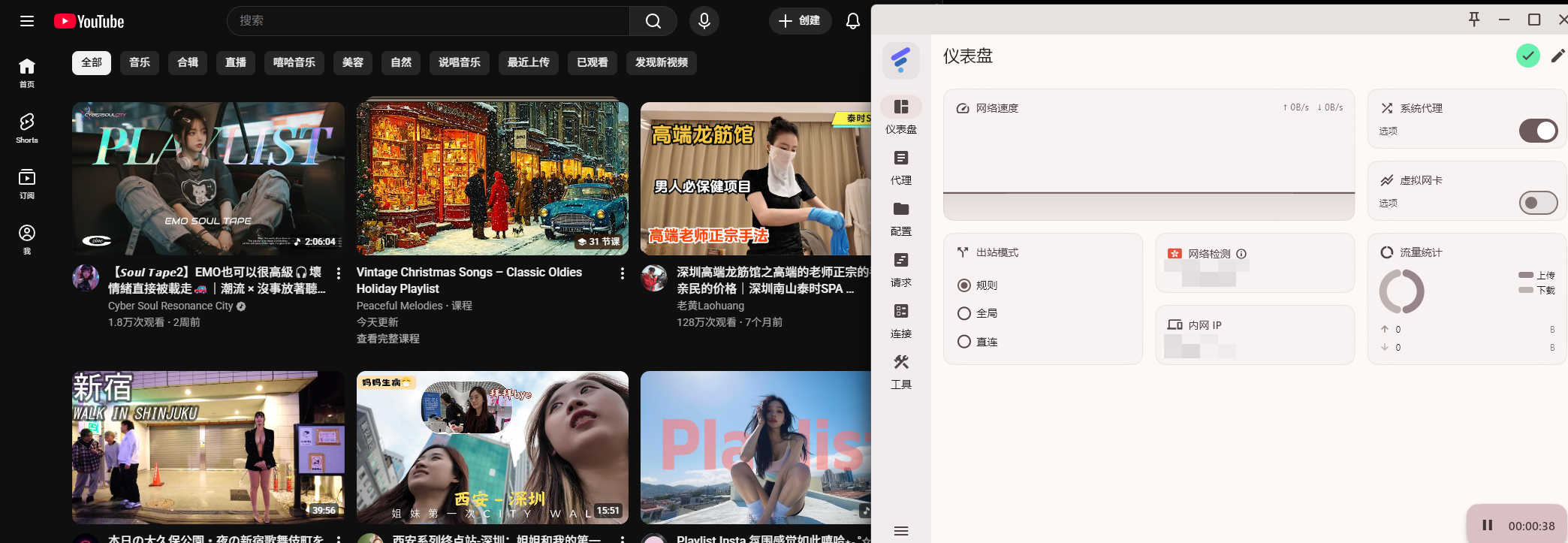Open YouTube notifications bell
Image resolution: width=1568 pixels, height=543 pixels.
[852, 21]
